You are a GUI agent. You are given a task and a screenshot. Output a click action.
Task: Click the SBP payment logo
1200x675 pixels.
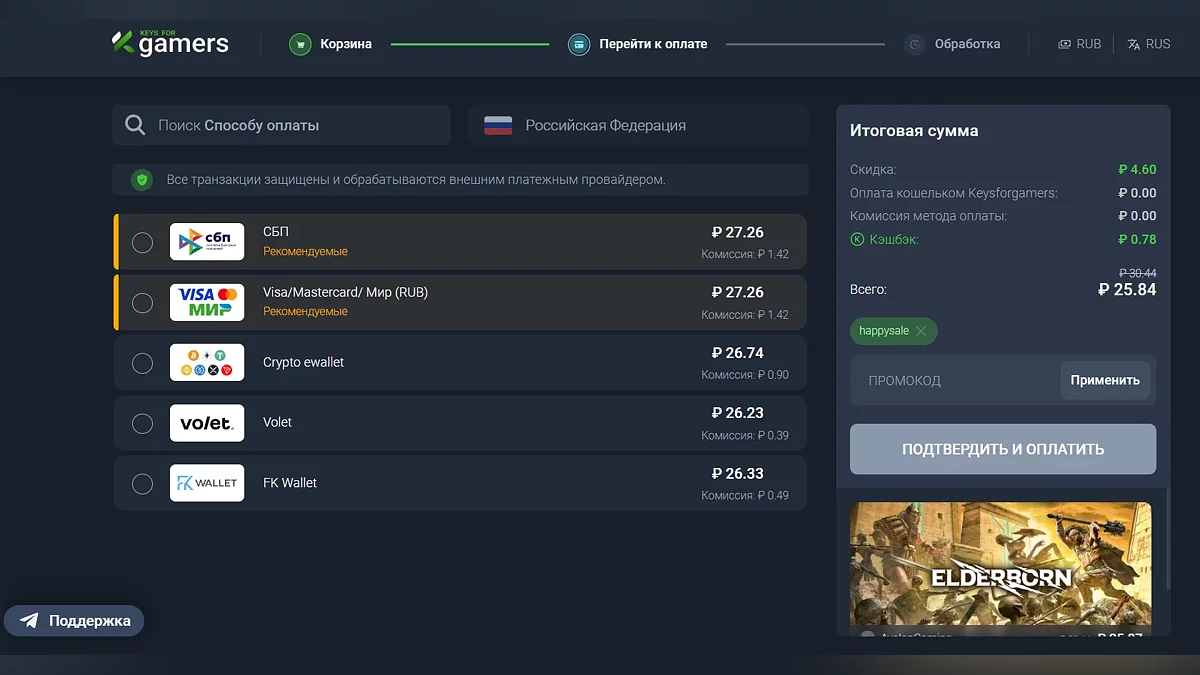[x=207, y=242]
